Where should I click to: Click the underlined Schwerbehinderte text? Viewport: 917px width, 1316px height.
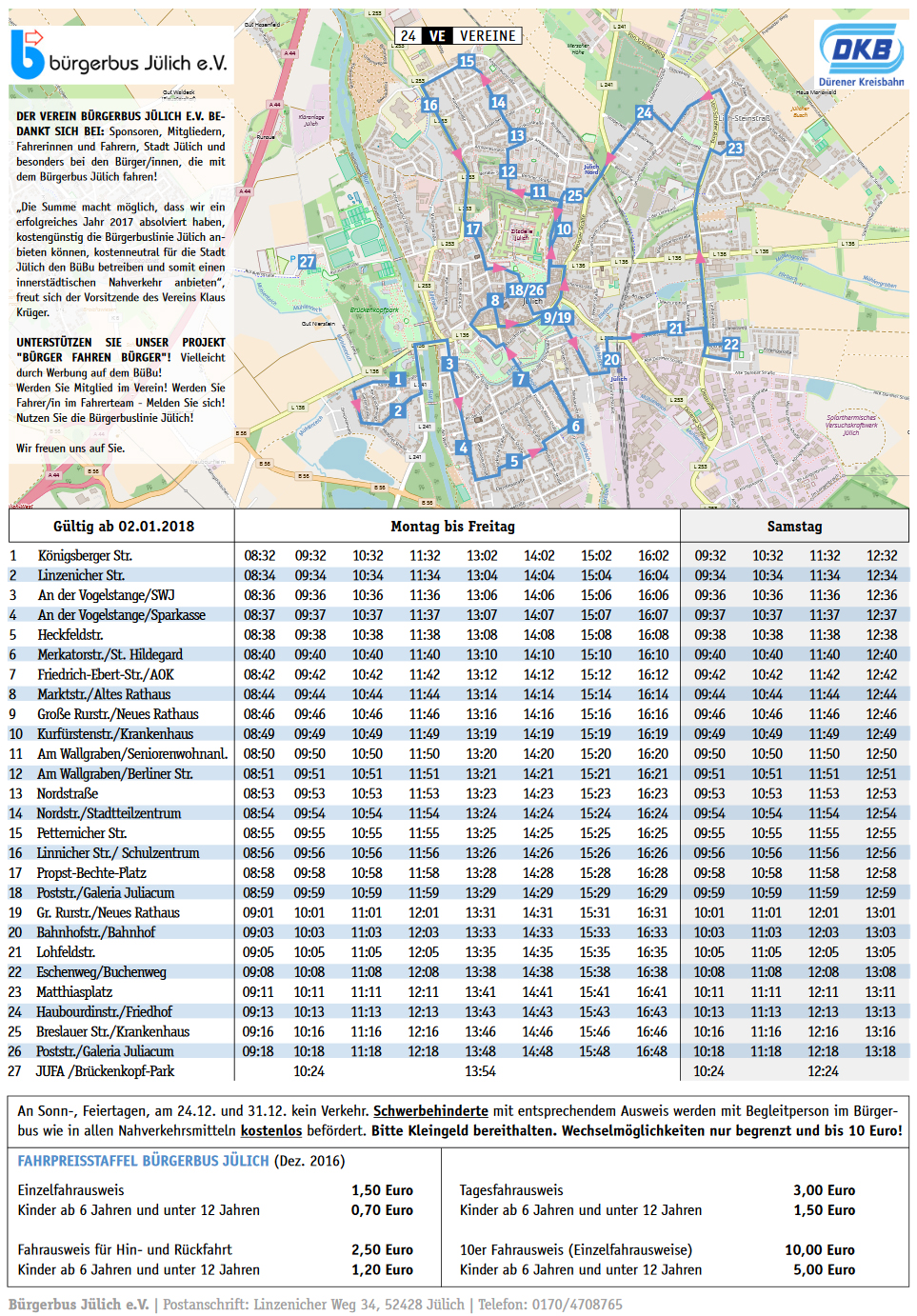(430, 1111)
